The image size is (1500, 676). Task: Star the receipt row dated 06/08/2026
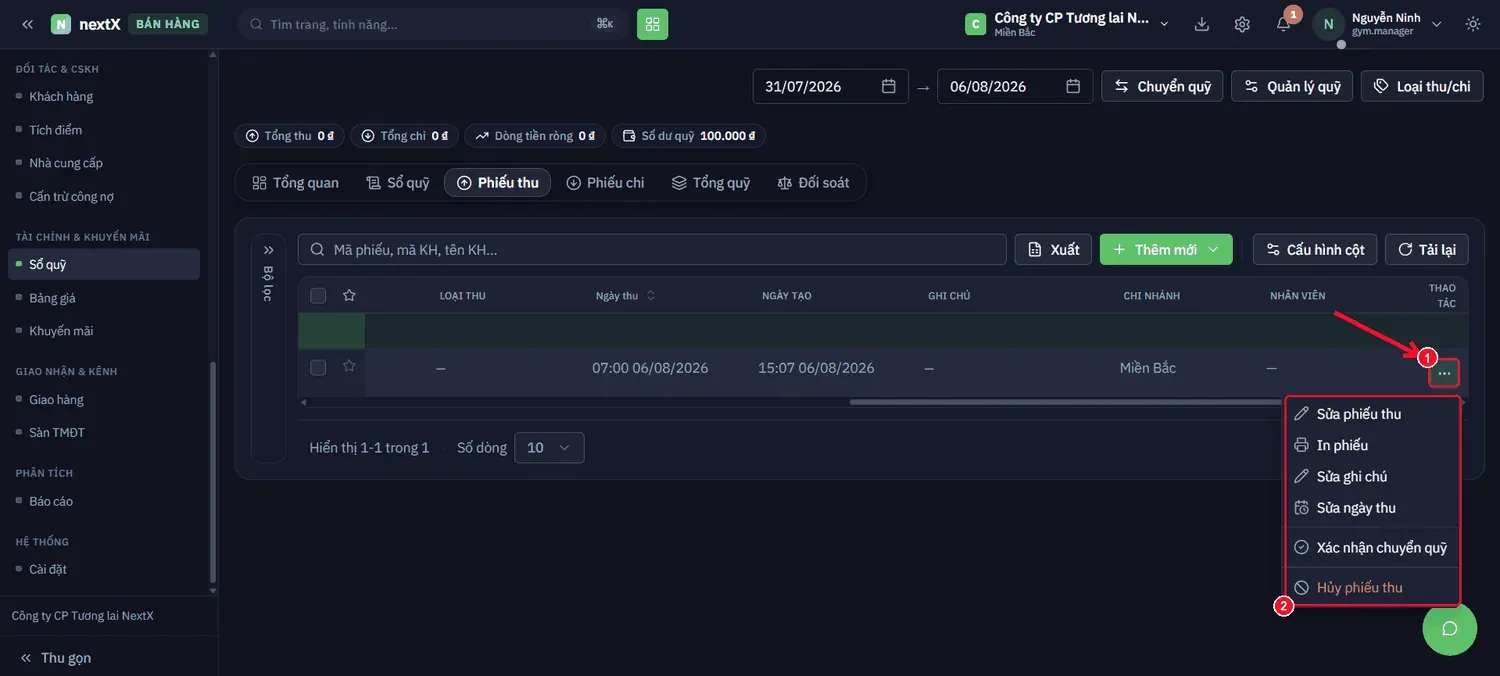pyautogui.click(x=349, y=366)
